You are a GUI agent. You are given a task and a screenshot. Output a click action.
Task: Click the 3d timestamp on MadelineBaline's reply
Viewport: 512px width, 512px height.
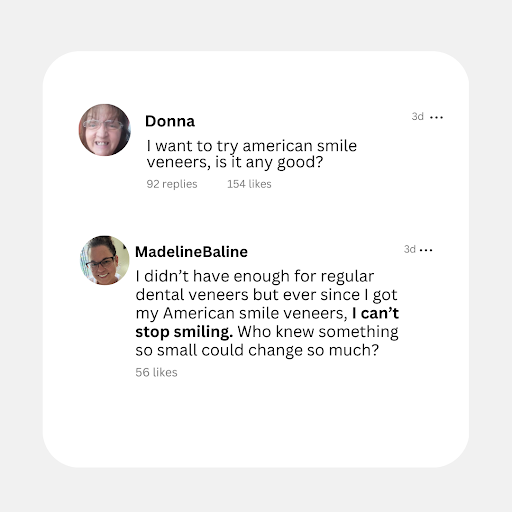pyautogui.click(x=410, y=249)
